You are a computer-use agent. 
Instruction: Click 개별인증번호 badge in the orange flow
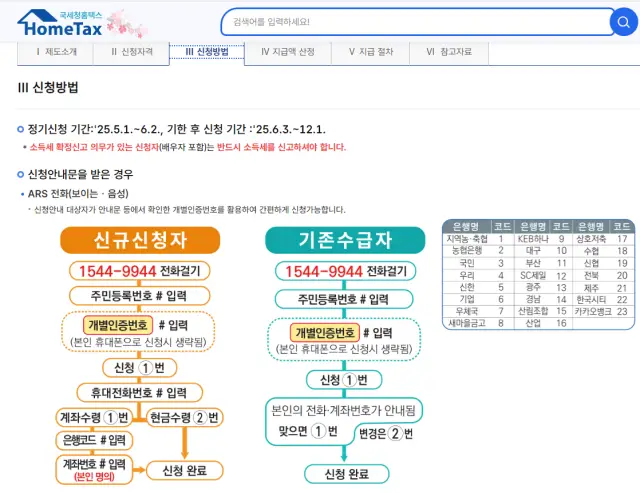[118, 325]
